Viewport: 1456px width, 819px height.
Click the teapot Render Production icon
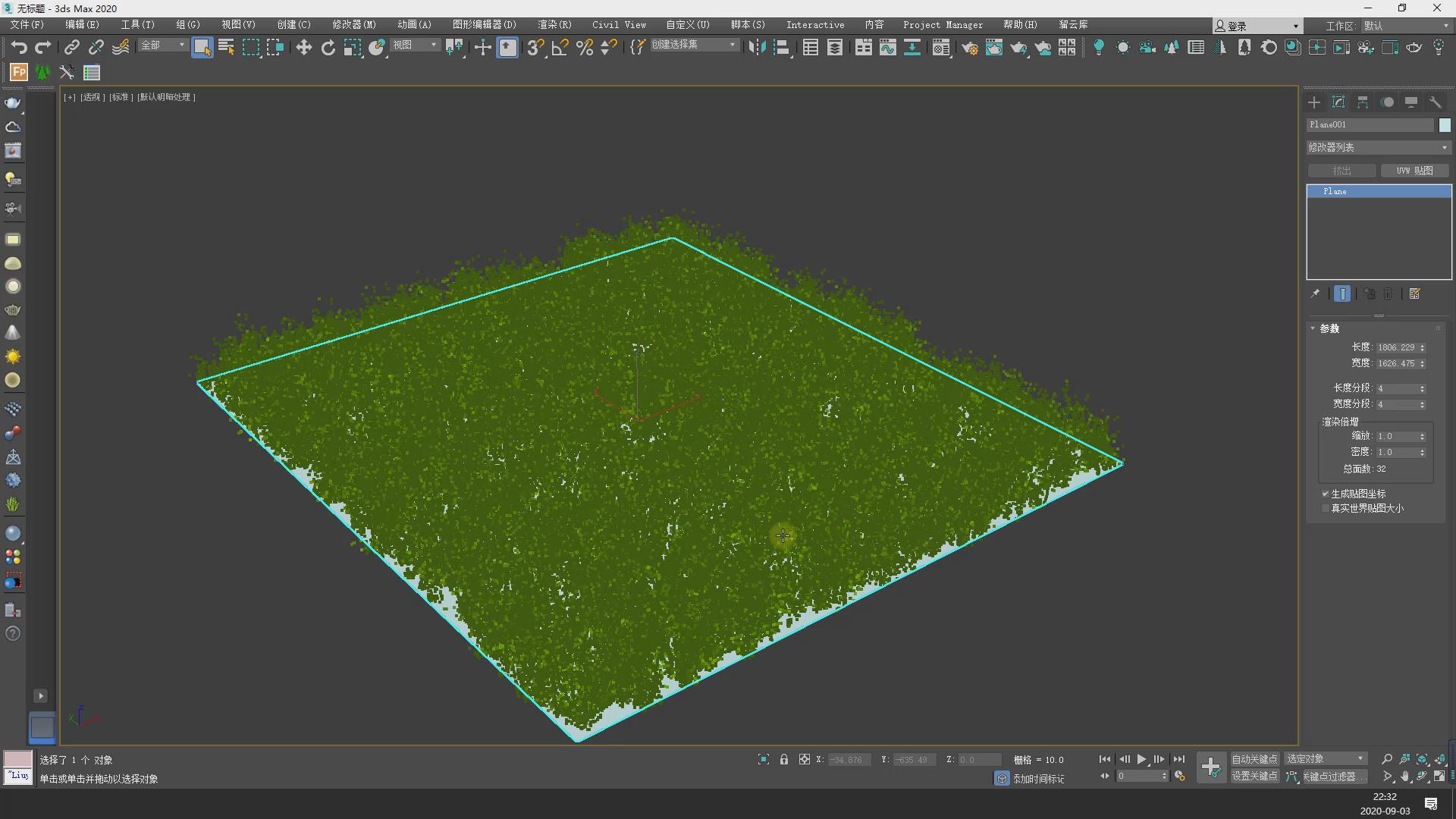(1018, 48)
